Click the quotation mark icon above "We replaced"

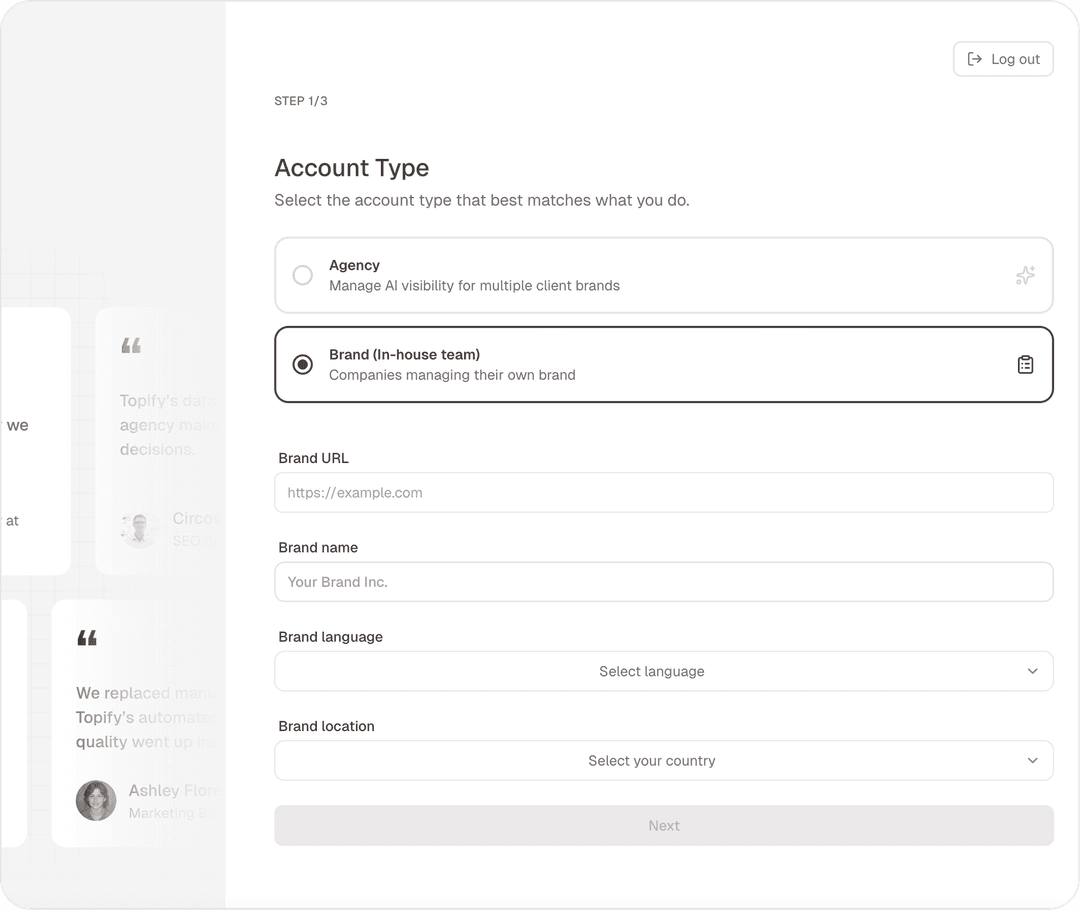pos(87,638)
